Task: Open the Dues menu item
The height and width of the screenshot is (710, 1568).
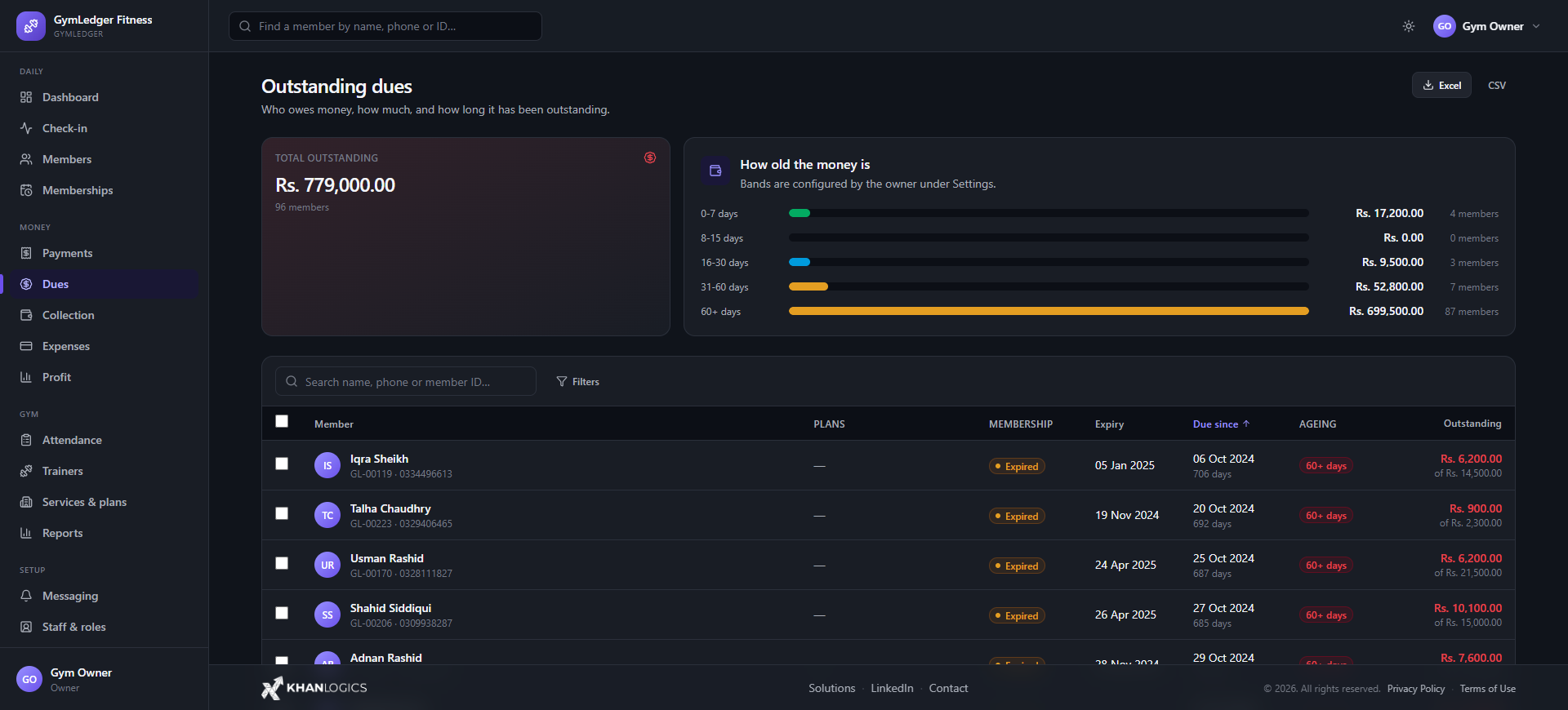Action: (x=105, y=284)
